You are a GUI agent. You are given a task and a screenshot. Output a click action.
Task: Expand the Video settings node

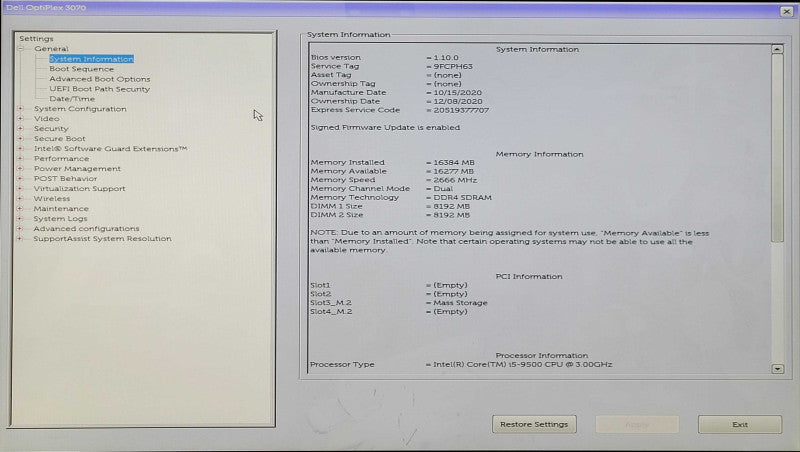(x=21, y=119)
